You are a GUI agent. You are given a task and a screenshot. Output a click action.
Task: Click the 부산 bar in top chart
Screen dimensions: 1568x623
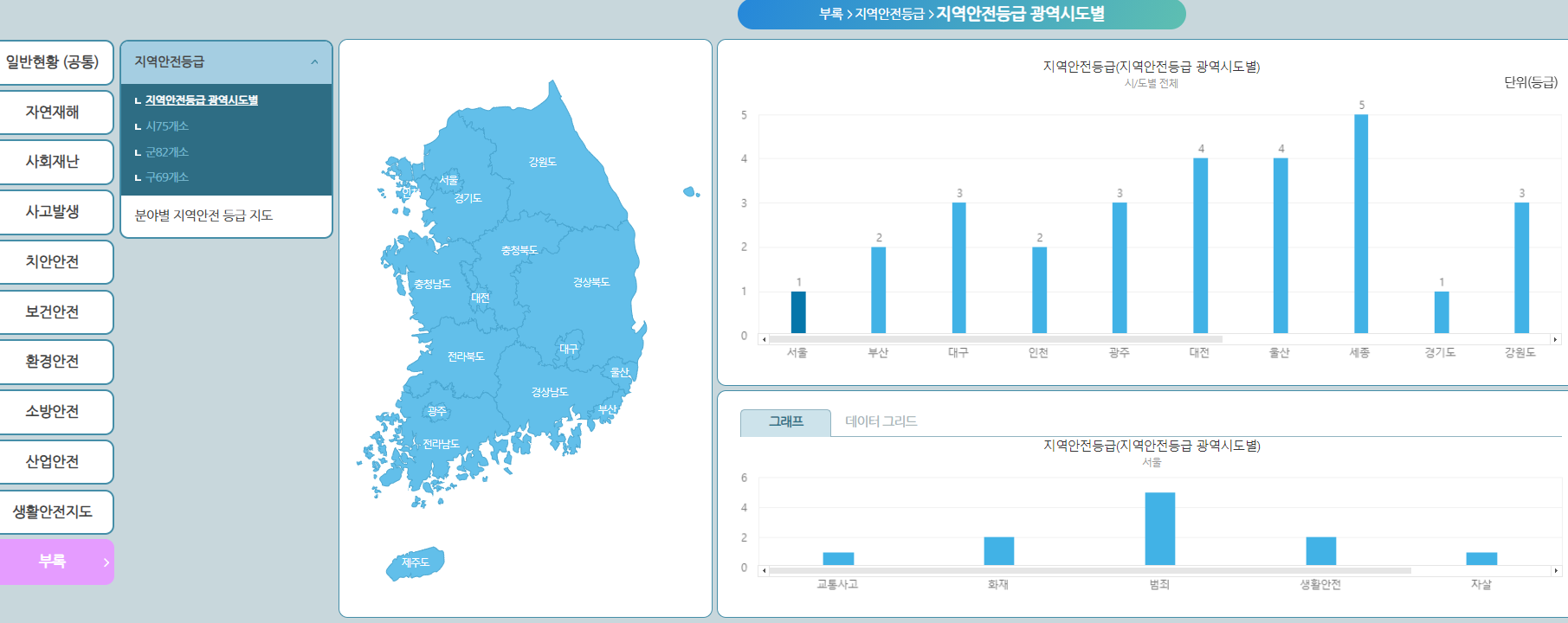[879, 290]
